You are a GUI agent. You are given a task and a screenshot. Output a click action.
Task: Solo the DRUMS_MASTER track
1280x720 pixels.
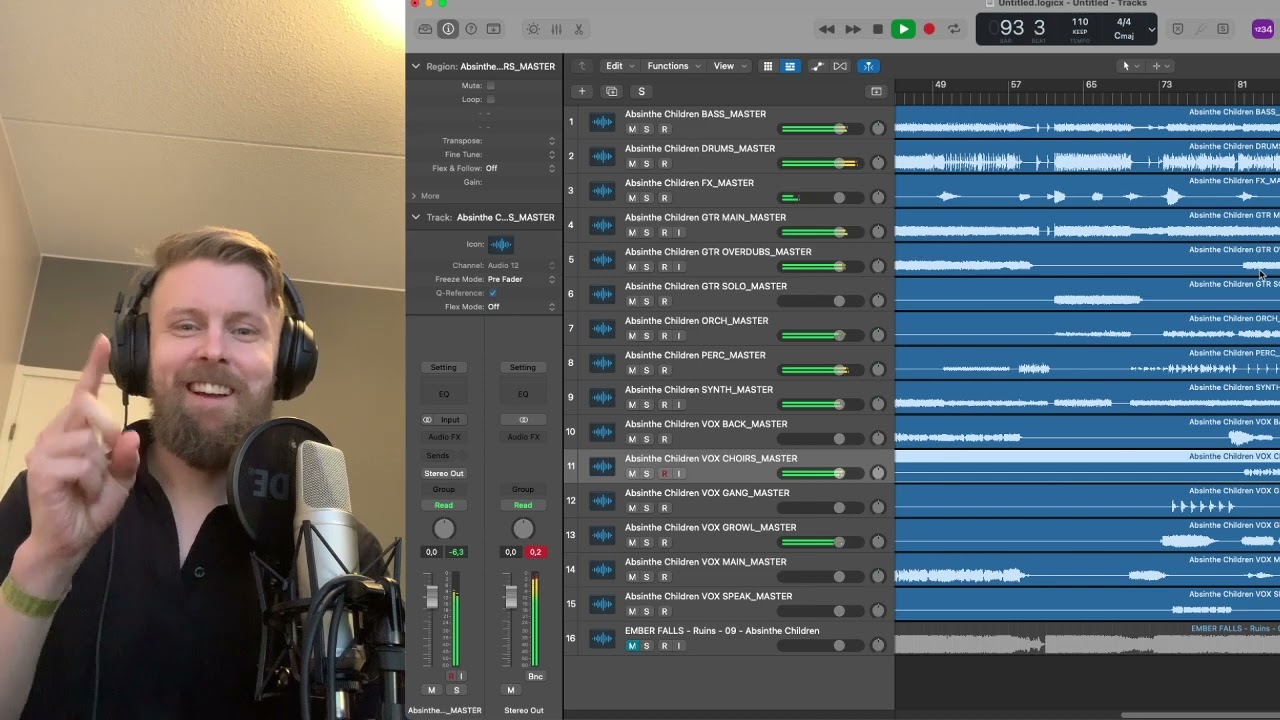tap(647, 164)
